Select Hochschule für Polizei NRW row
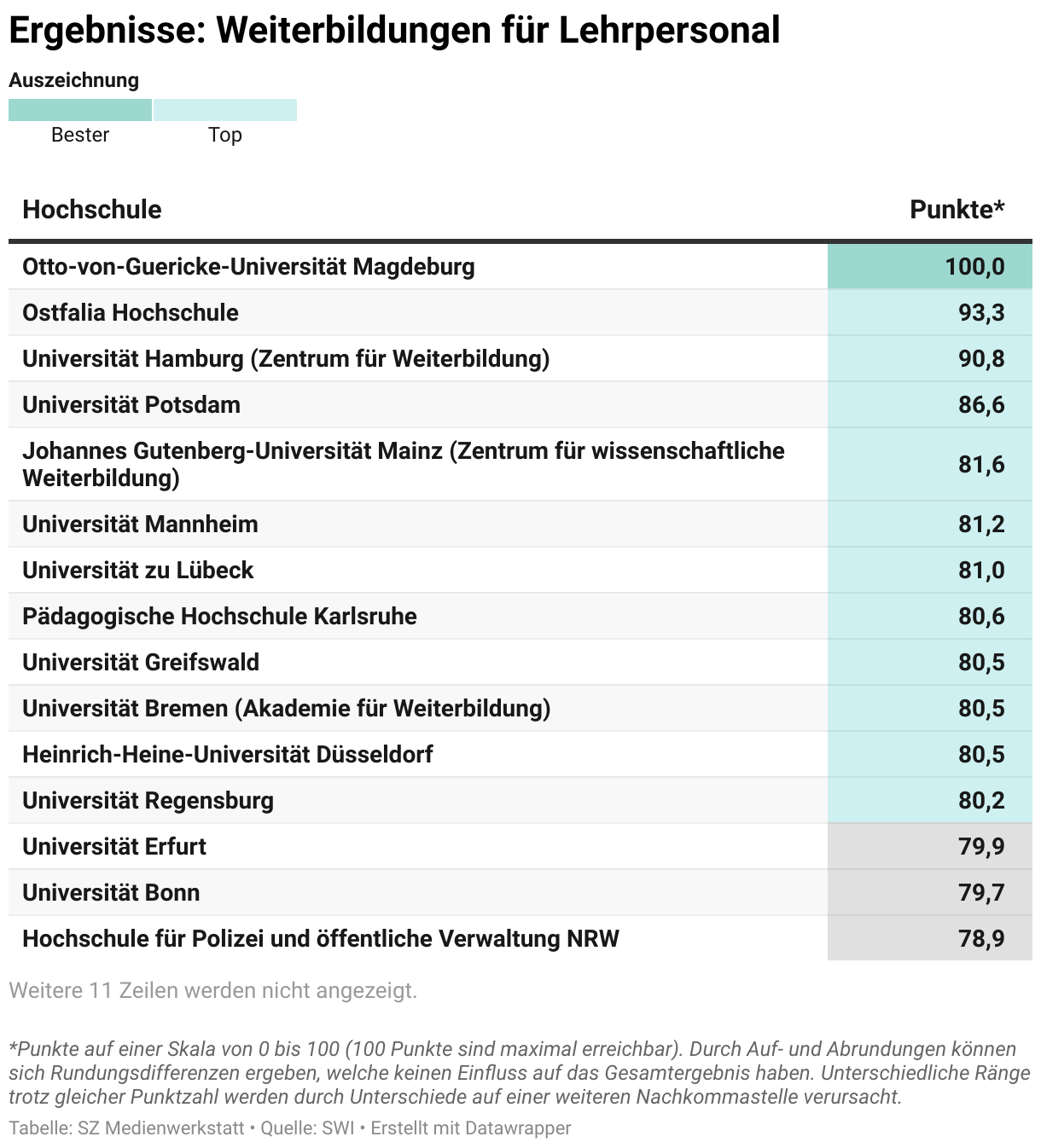This screenshot has height=1148, width=1041. pyautogui.click(x=520, y=938)
